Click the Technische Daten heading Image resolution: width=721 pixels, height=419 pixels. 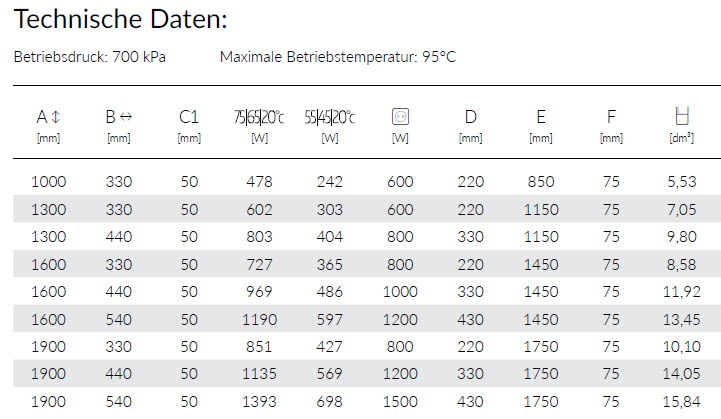point(120,20)
